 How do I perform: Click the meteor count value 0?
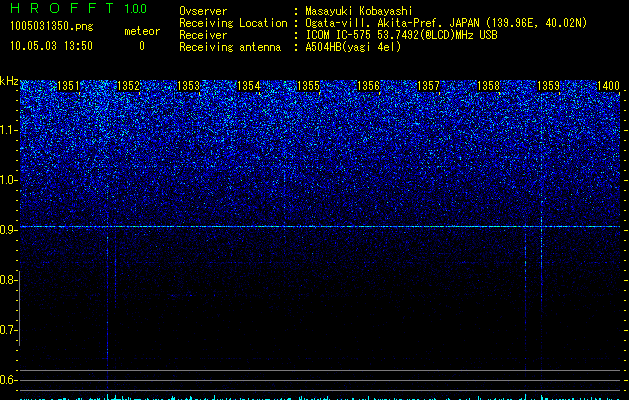click(x=142, y=46)
